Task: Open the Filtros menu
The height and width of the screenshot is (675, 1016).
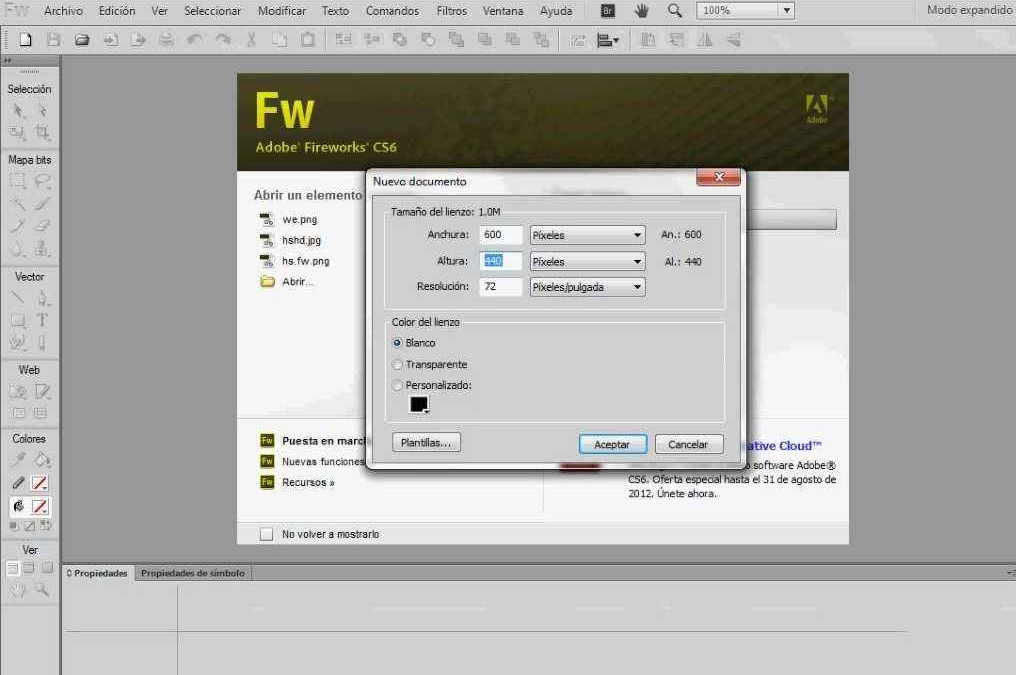Action: 452,11
